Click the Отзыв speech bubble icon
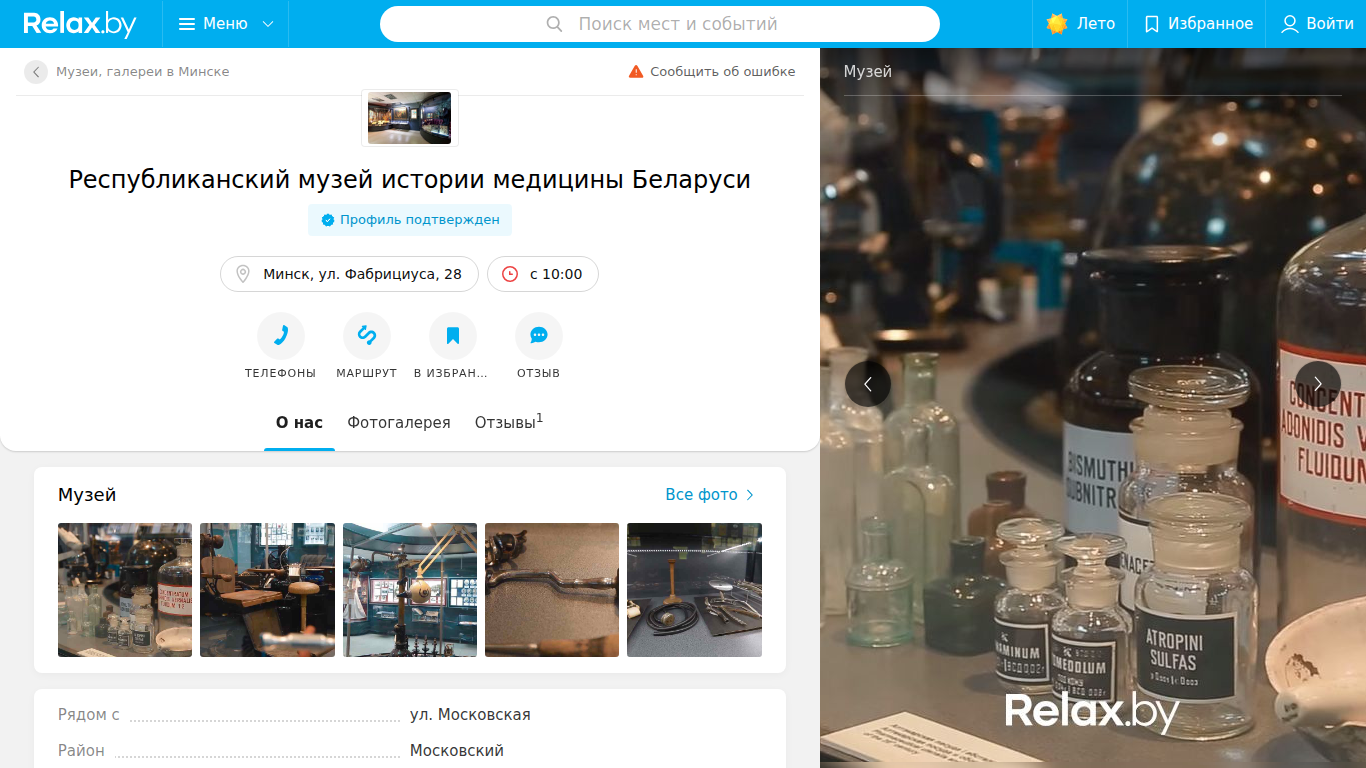Viewport: 1366px width, 768px height. (x=539, y=336)
